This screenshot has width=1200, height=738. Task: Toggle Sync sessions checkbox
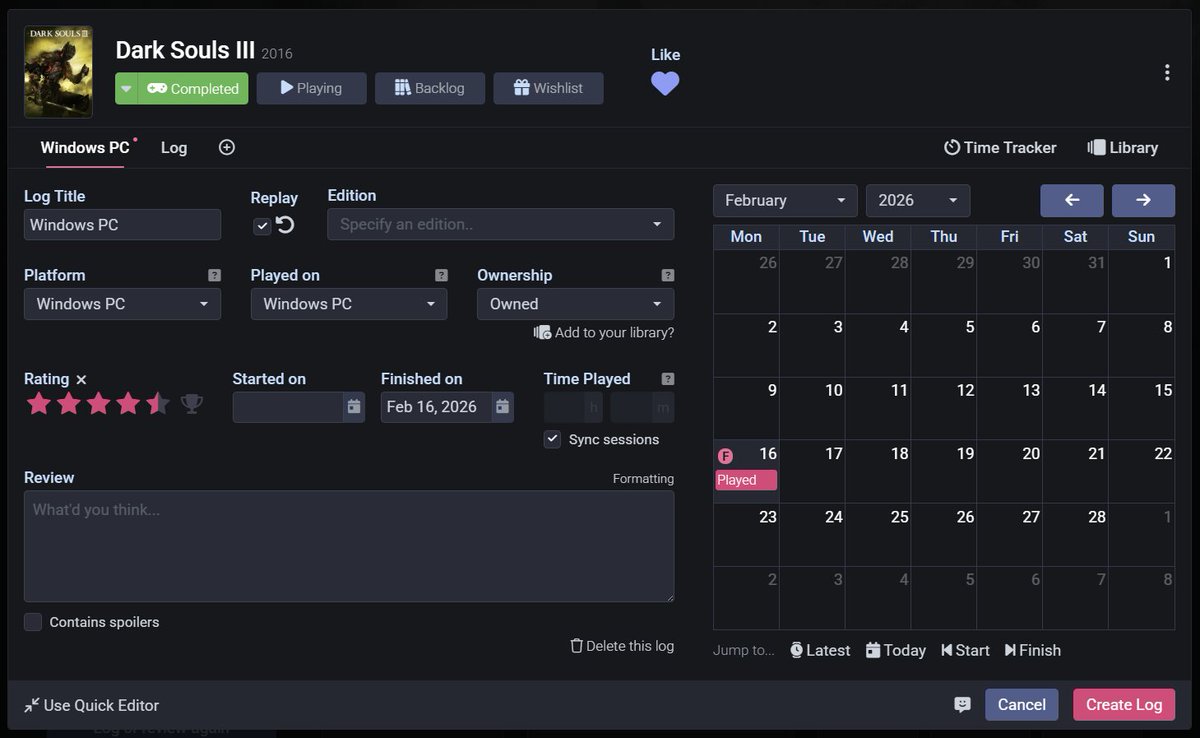pyautogui.click(x=552, y=439)
